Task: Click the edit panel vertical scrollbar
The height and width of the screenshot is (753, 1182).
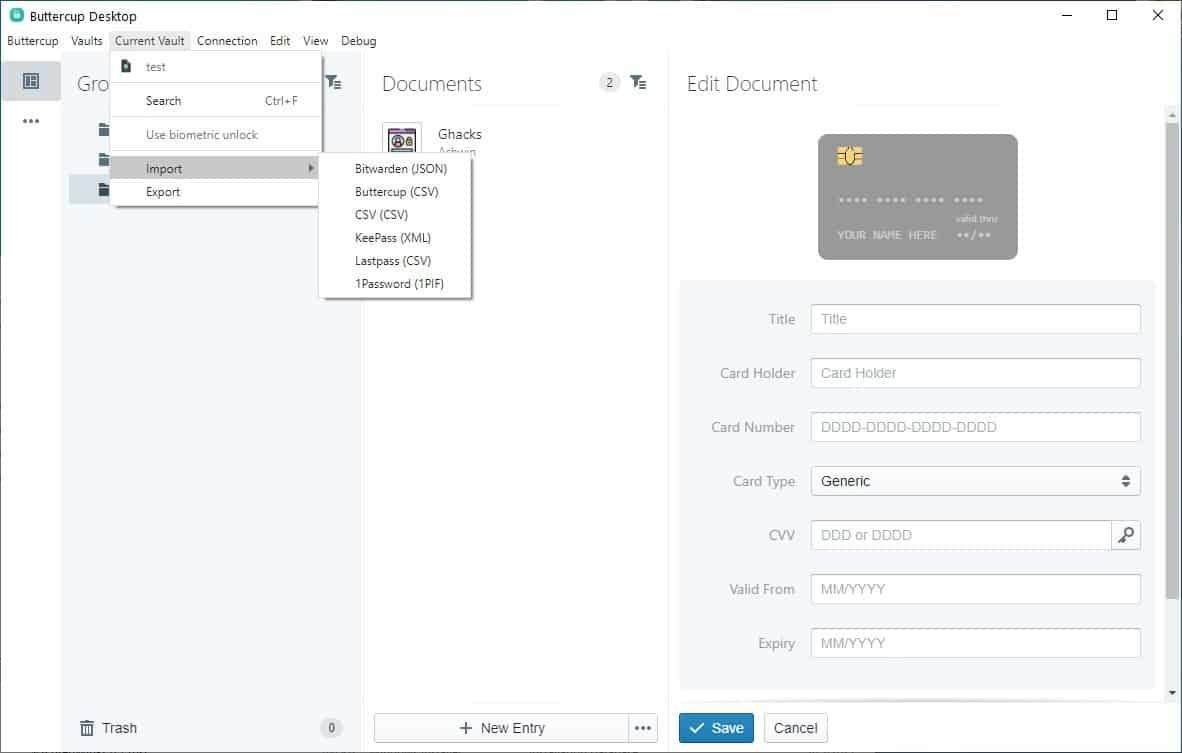Action: click(1172, 362)
